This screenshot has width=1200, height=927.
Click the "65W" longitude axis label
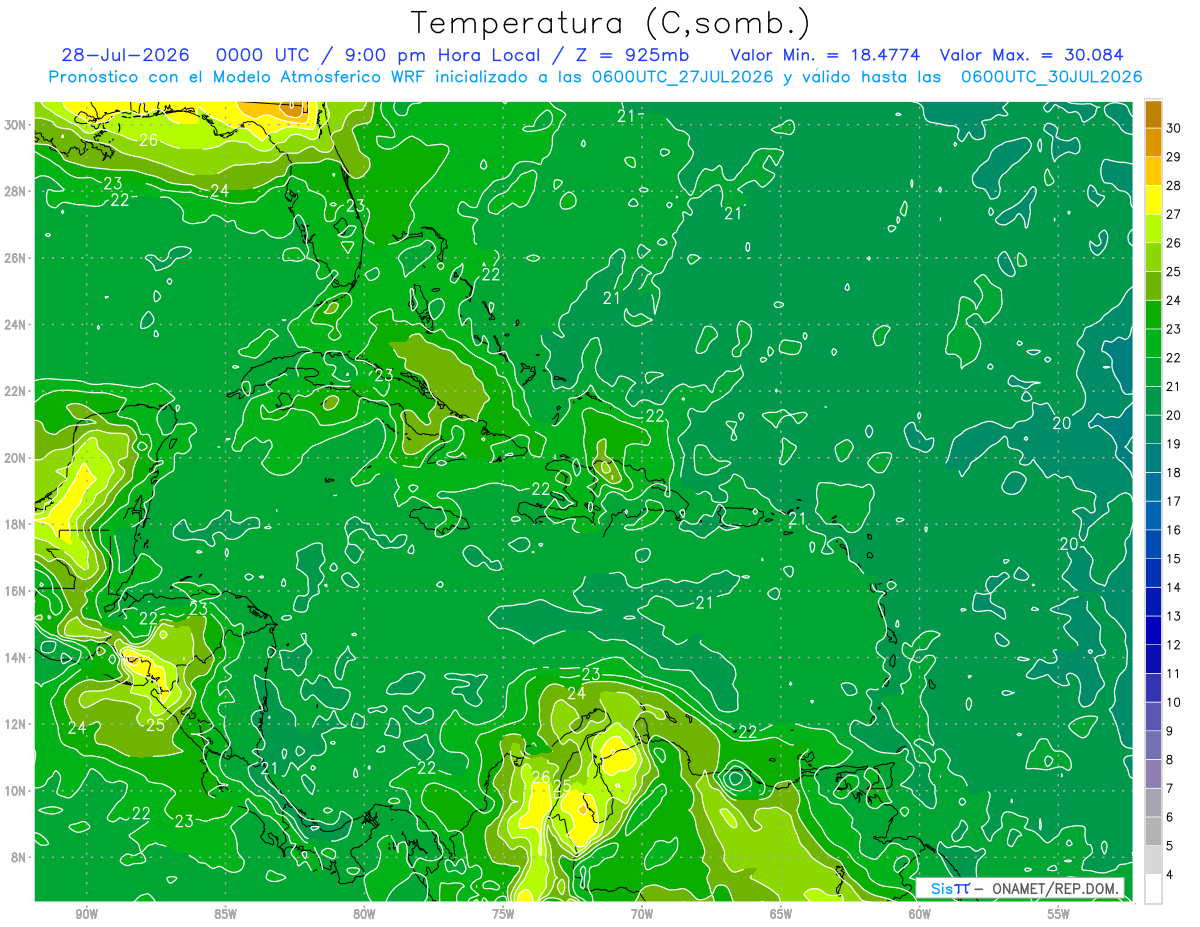pos(781,914)
